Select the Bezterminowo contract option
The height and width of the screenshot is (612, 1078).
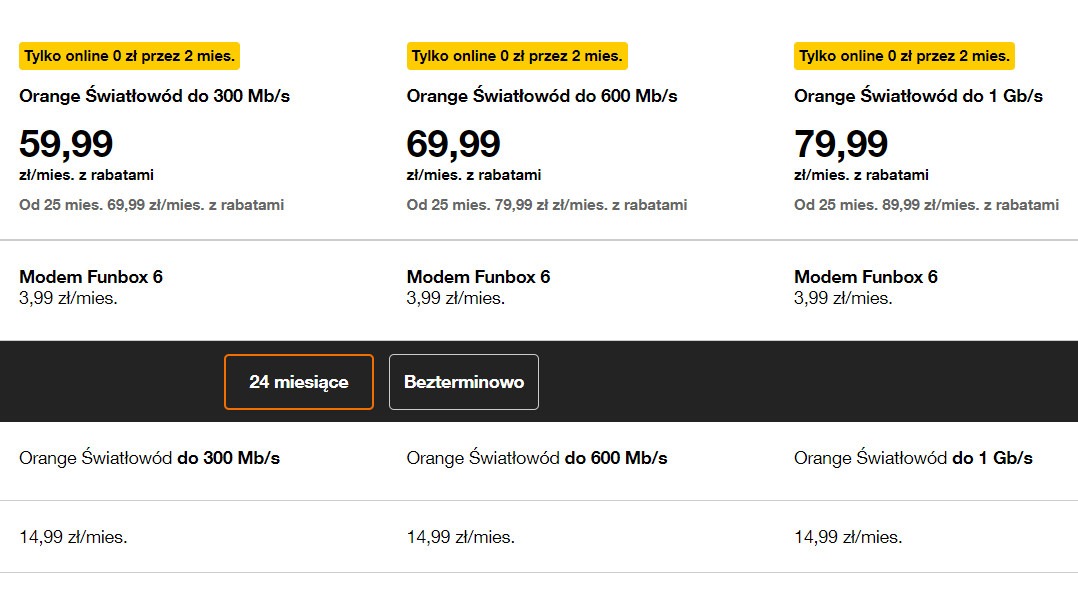point(463,381)
